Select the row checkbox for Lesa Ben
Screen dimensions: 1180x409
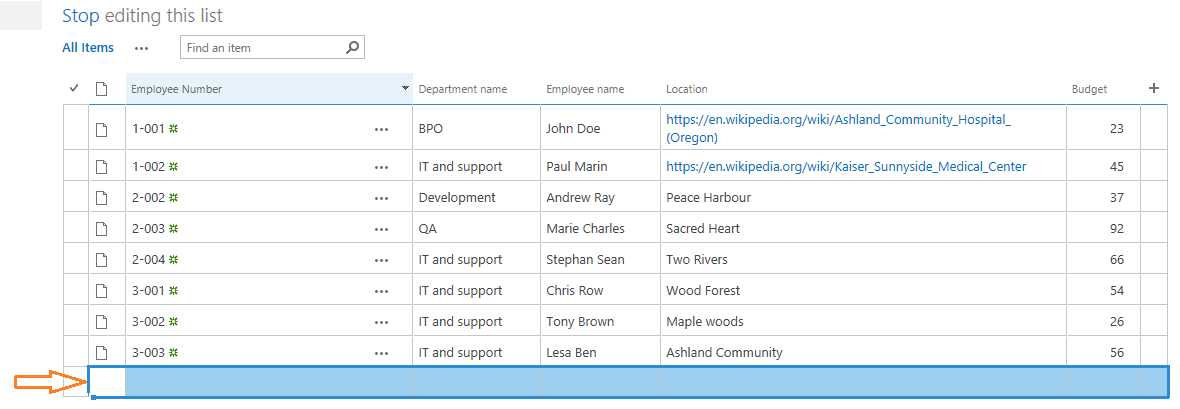pos(75,353)
